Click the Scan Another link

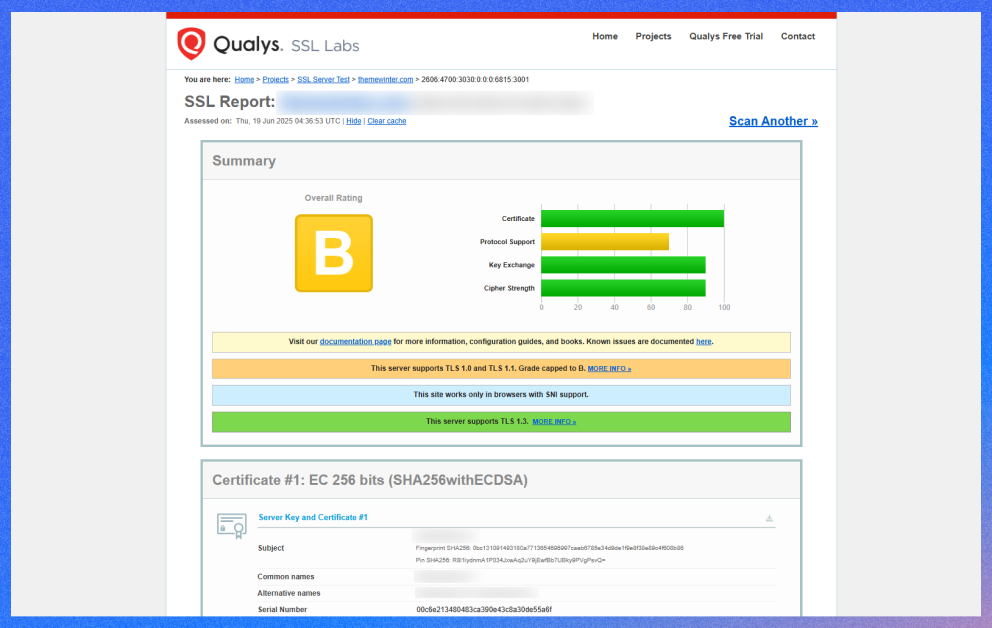pos(773,121)
